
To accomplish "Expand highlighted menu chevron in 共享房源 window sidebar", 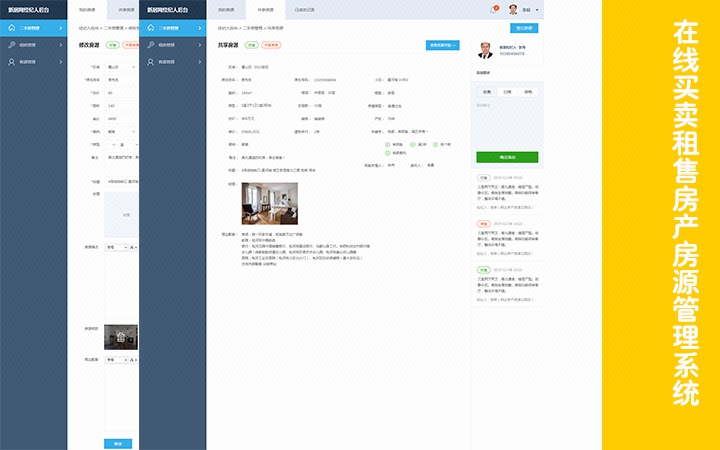I will point(200,28).
